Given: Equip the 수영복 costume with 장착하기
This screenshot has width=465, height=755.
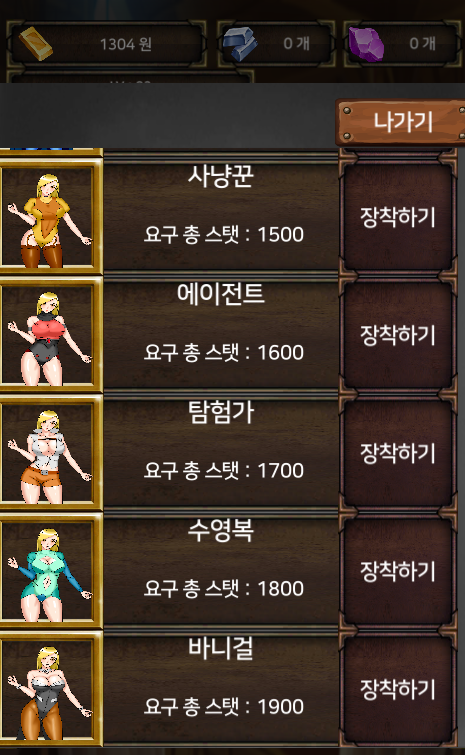Looking at the screenshot, I should [398, 571].
